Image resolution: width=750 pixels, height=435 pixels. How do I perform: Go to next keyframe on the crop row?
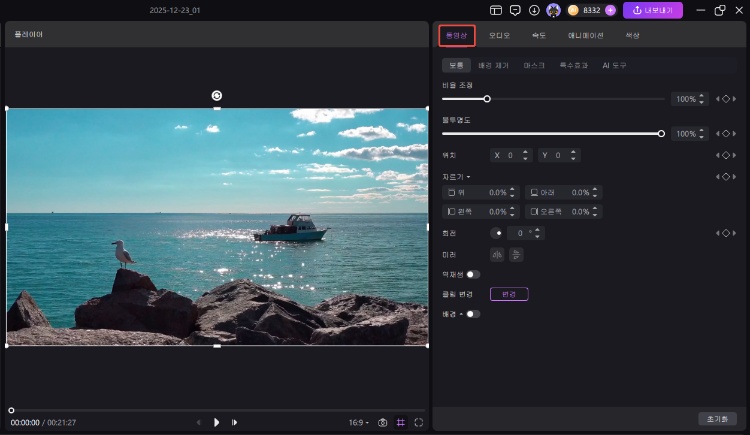[734, 177]
